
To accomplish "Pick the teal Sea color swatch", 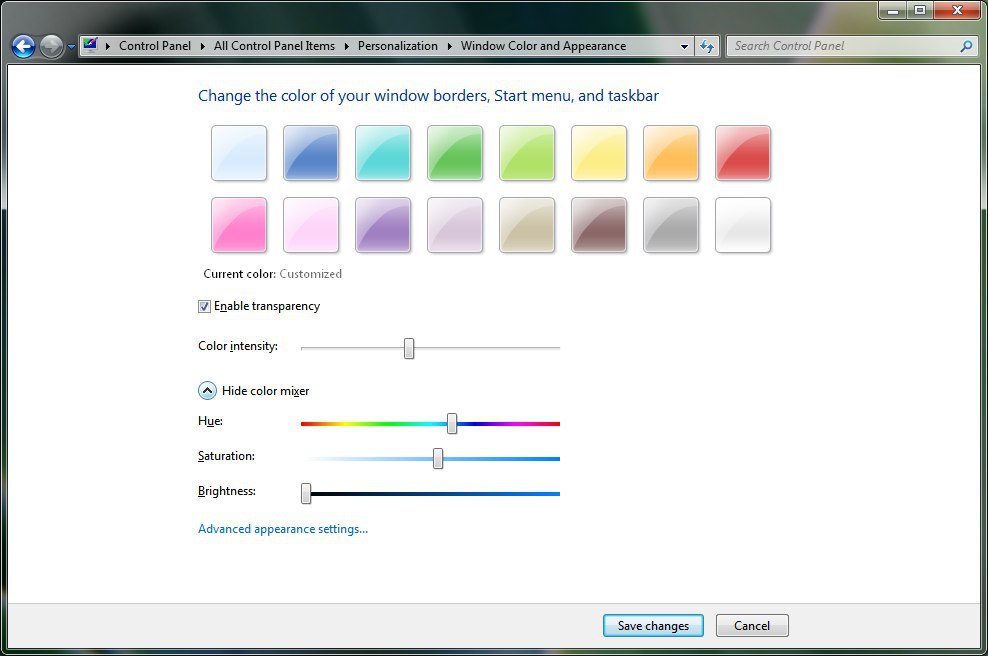I will click(x=382, y=153).
